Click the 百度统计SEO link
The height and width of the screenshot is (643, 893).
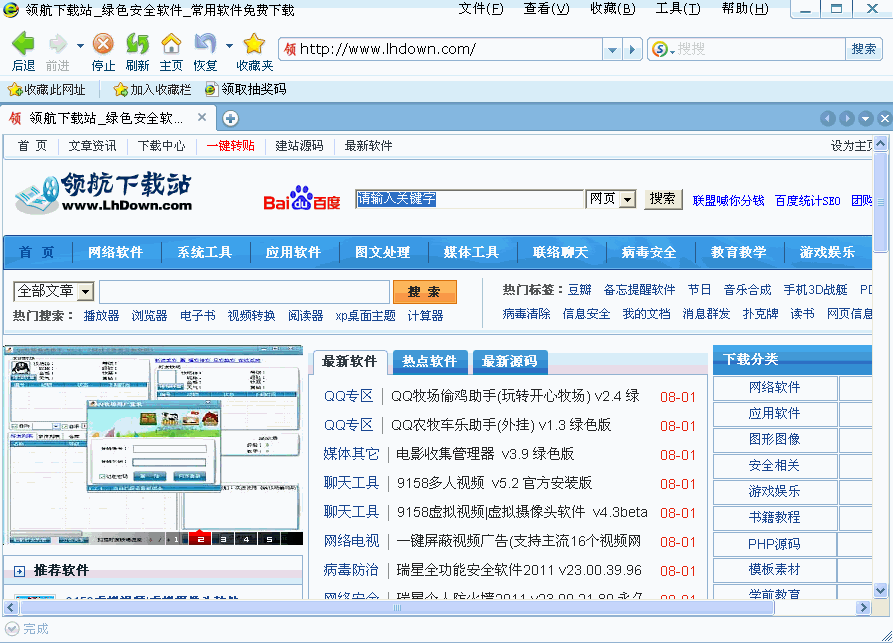[808, 200]
